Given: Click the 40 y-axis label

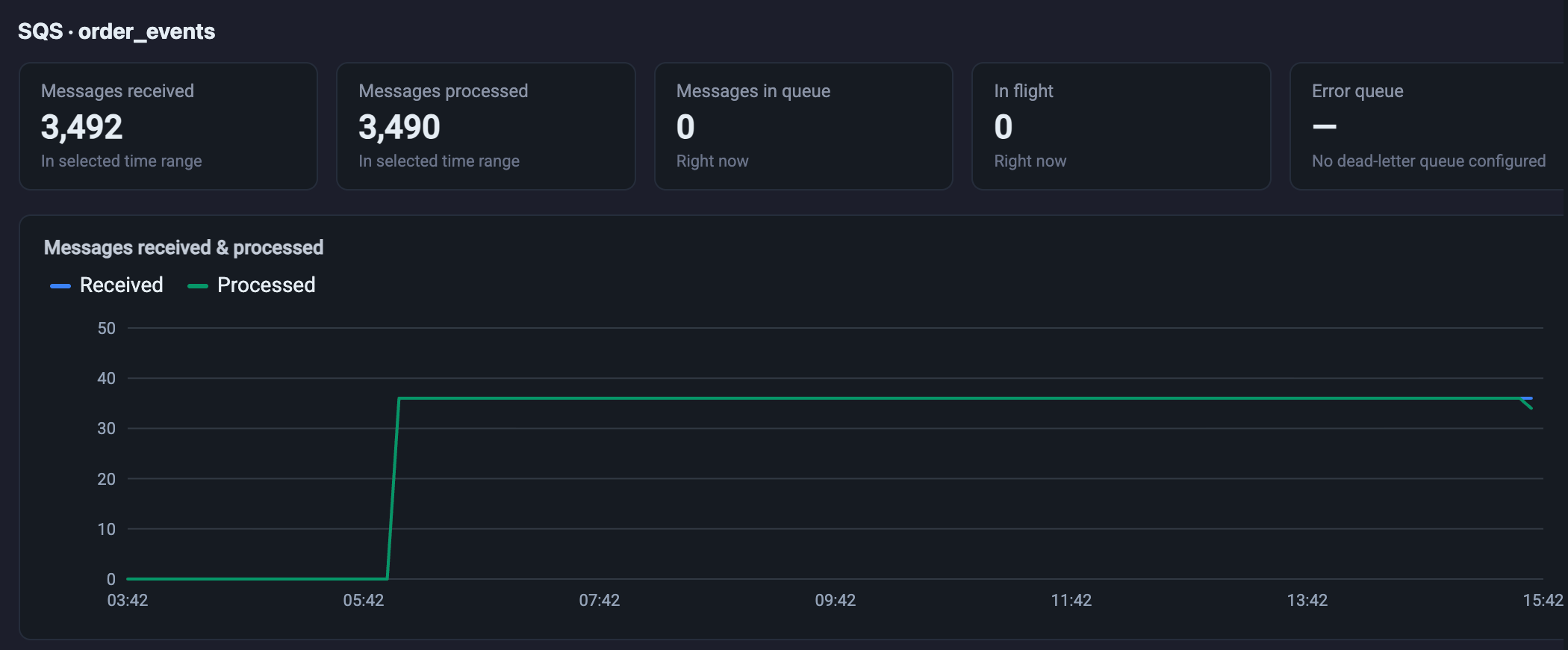Looking at the screenshot, I should [x=107, y=378].
